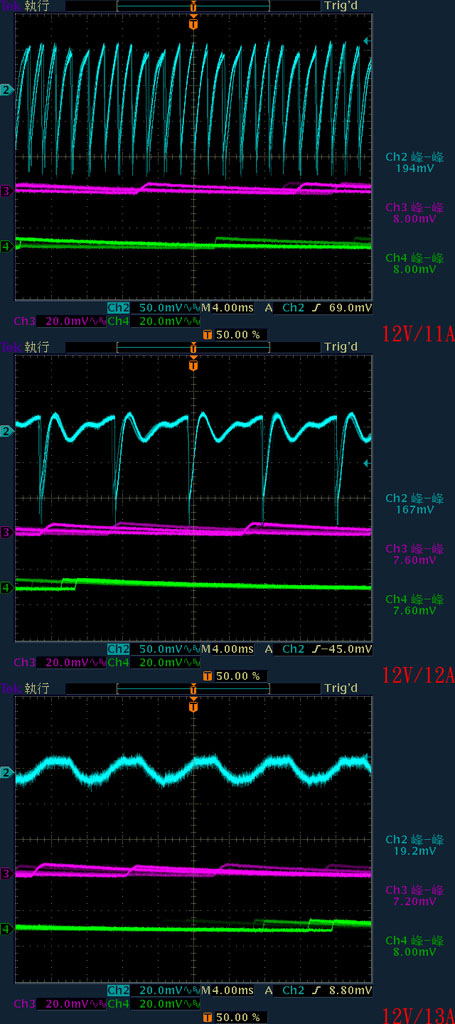Click the trigger level arrow in 12V/11A capture

368,41
